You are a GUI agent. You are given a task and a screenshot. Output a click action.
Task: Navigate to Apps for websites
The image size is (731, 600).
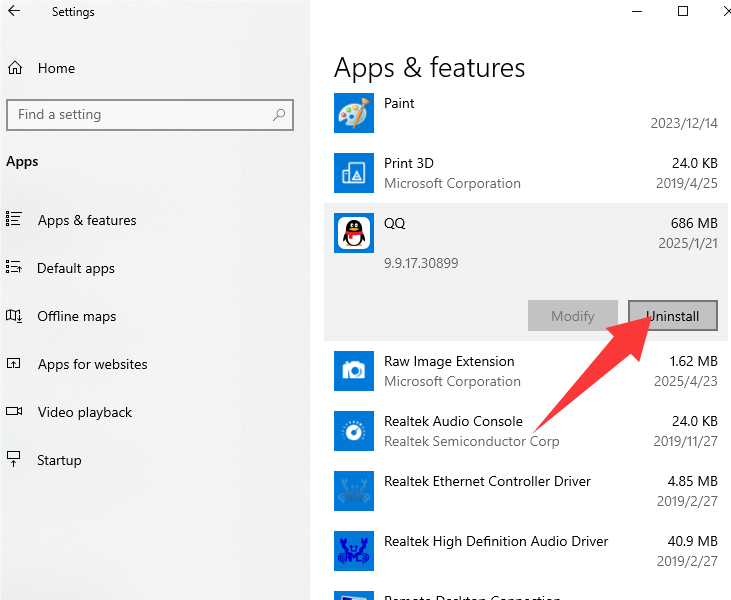(92, 364)
